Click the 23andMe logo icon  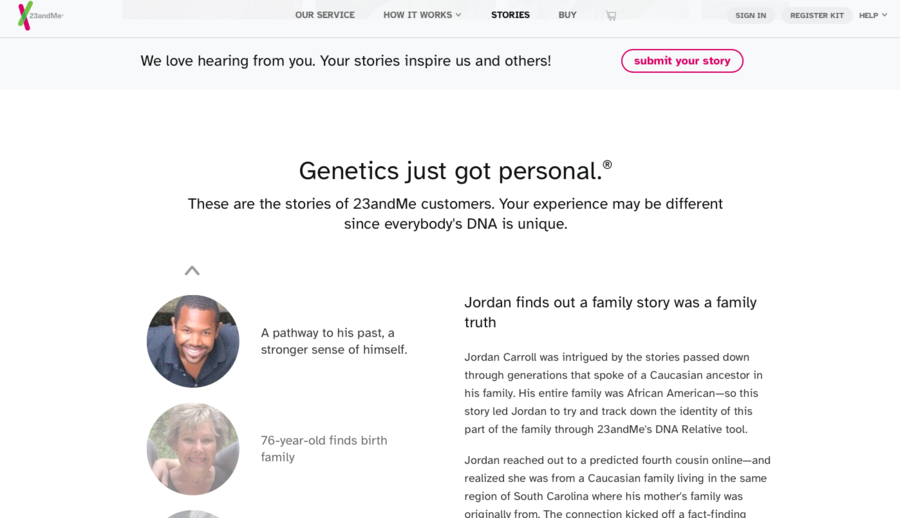[24, 16]
